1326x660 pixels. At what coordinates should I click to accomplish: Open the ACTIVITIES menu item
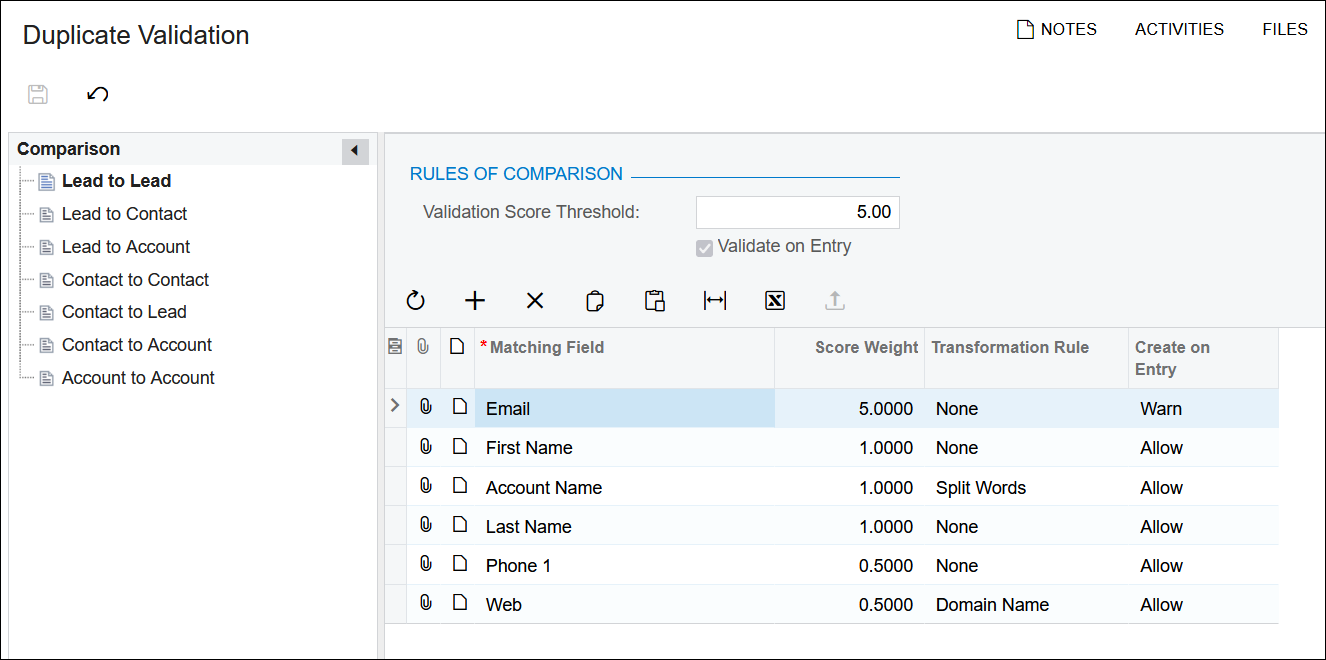coord(1179,29)
